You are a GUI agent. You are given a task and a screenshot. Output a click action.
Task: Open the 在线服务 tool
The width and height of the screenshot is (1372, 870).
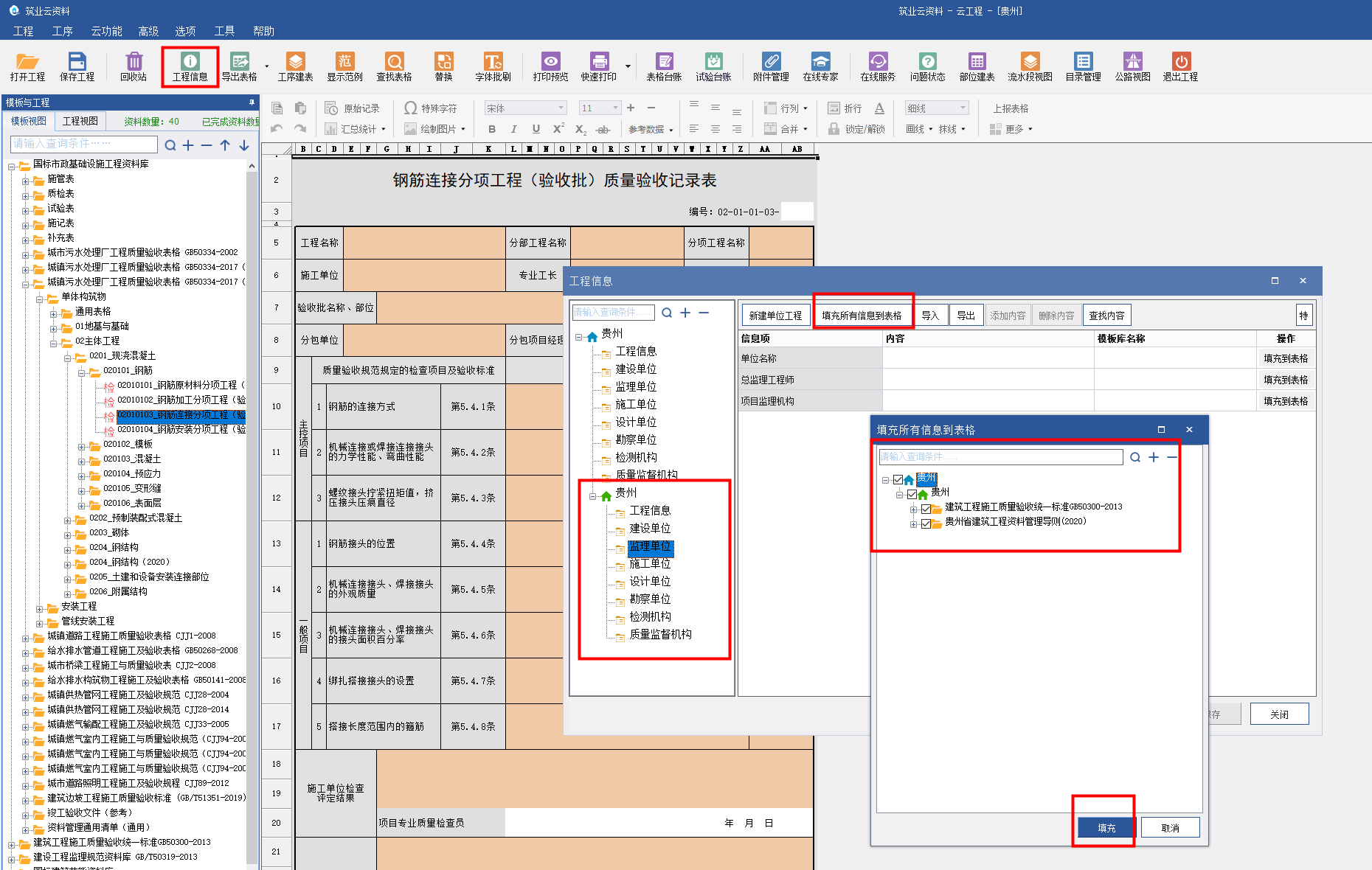click(x=878, y=66)
